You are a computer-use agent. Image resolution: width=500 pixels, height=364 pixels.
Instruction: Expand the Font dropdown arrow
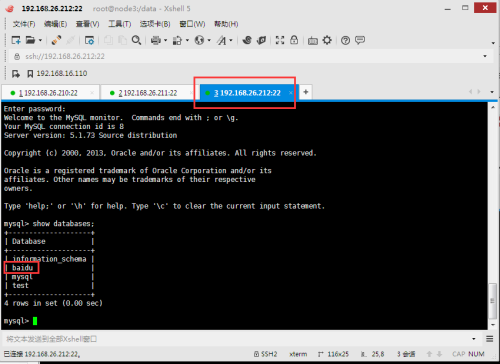[231, 40]
